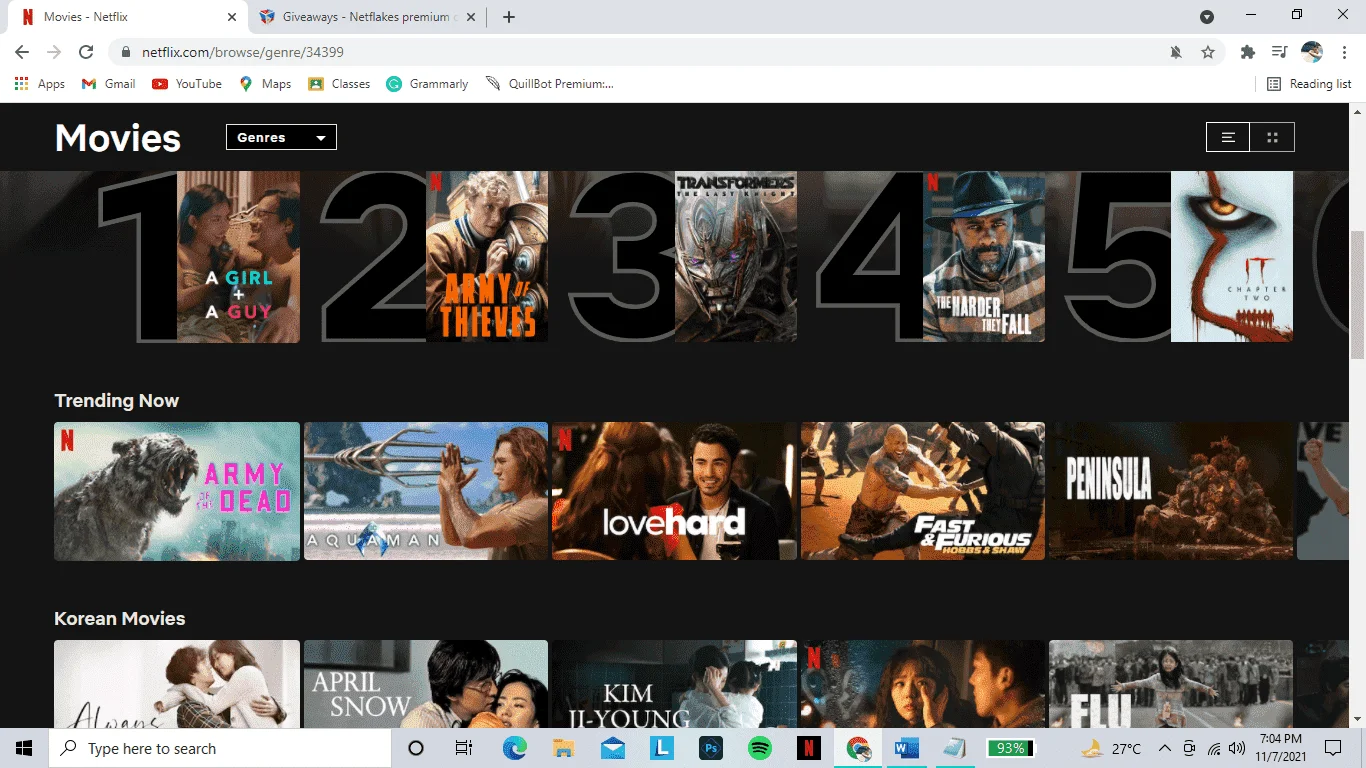The width and height of the screenshot is (1366, 768).
Task: Open IT Chapter Two poster
Action: (1232, 257)
